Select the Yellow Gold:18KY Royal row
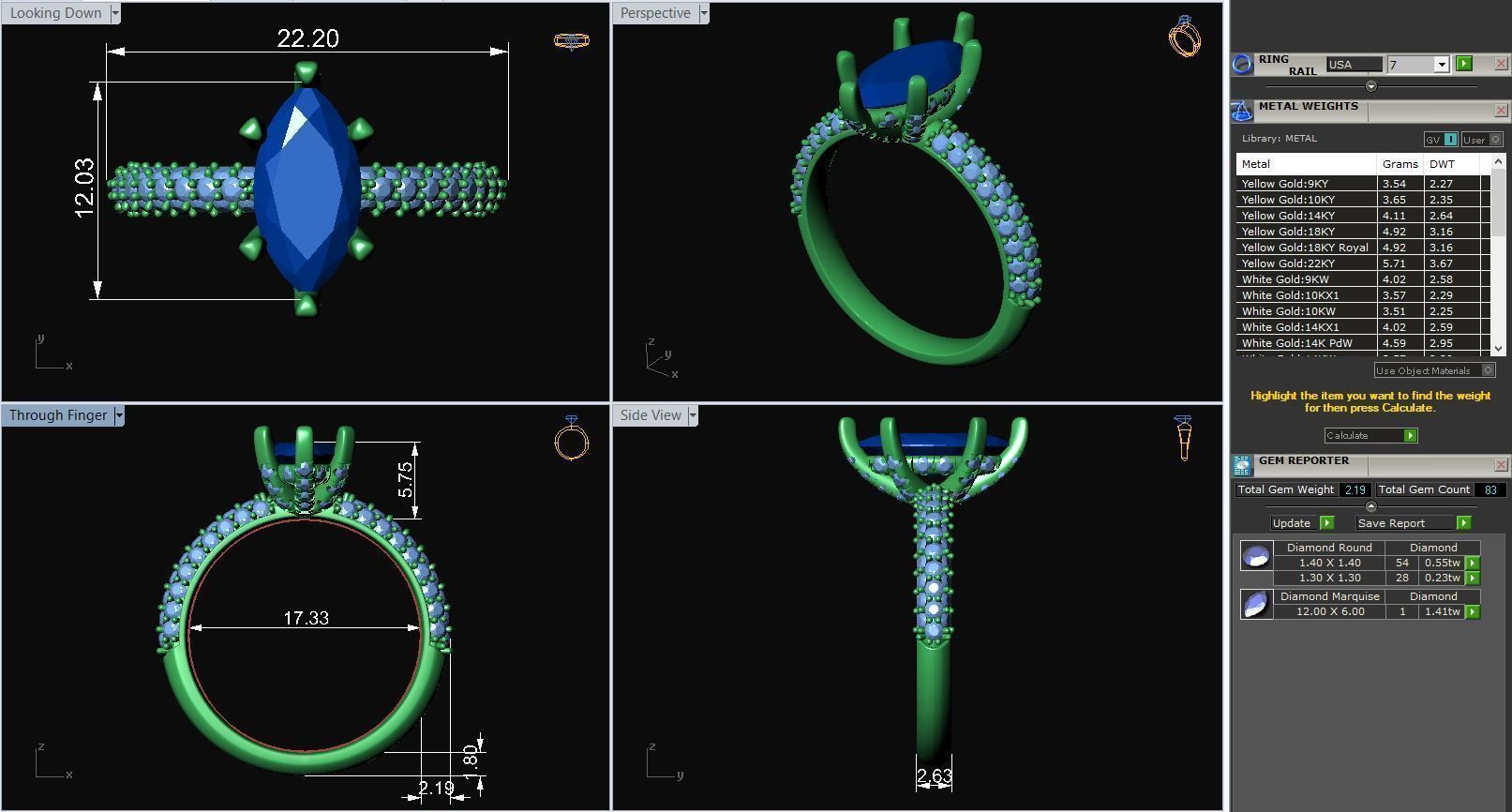The width and height of the screenshot is (1512, 812). click(x=1363, y=248)
